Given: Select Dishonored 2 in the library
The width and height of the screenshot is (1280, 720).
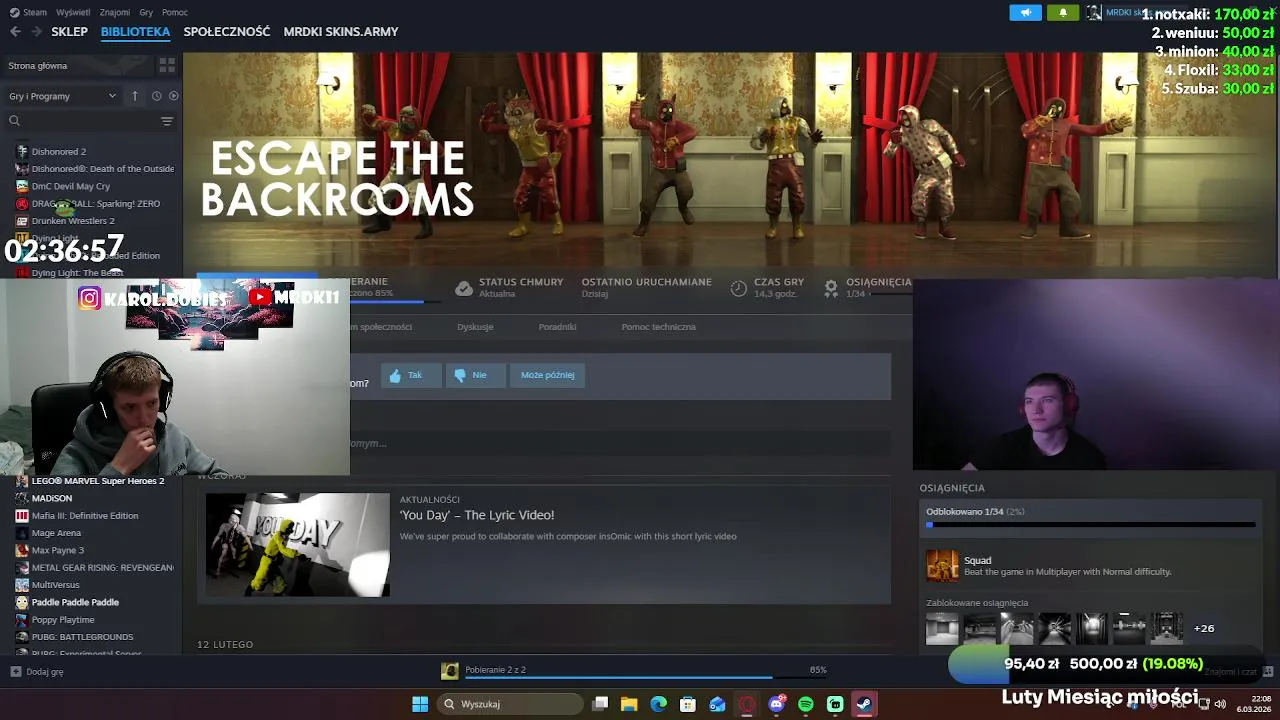Looking at the screenshot, I should (59, 152).
